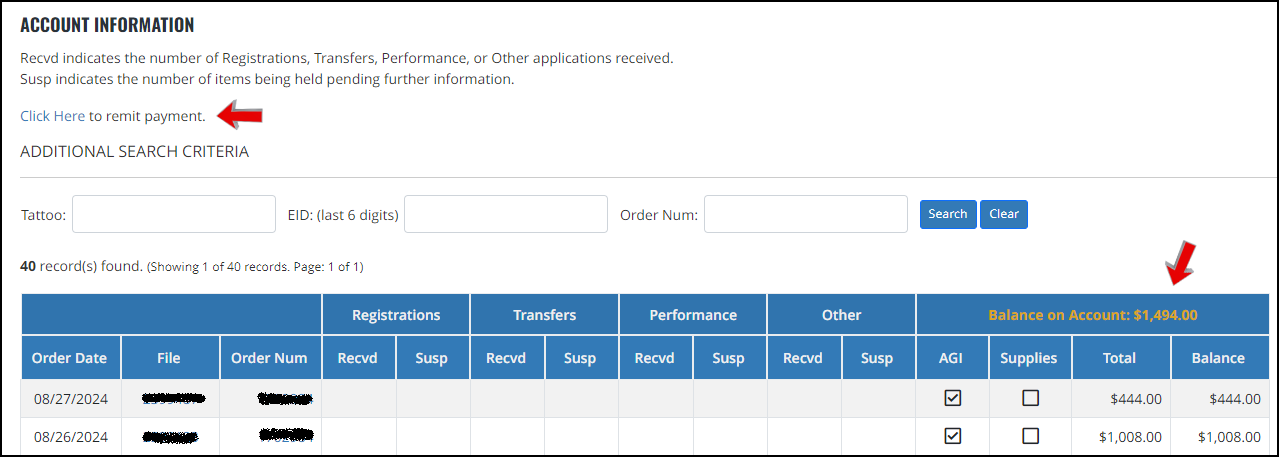Click the Registrations group header
The image size is (1279, 457).
pos(396,315)
